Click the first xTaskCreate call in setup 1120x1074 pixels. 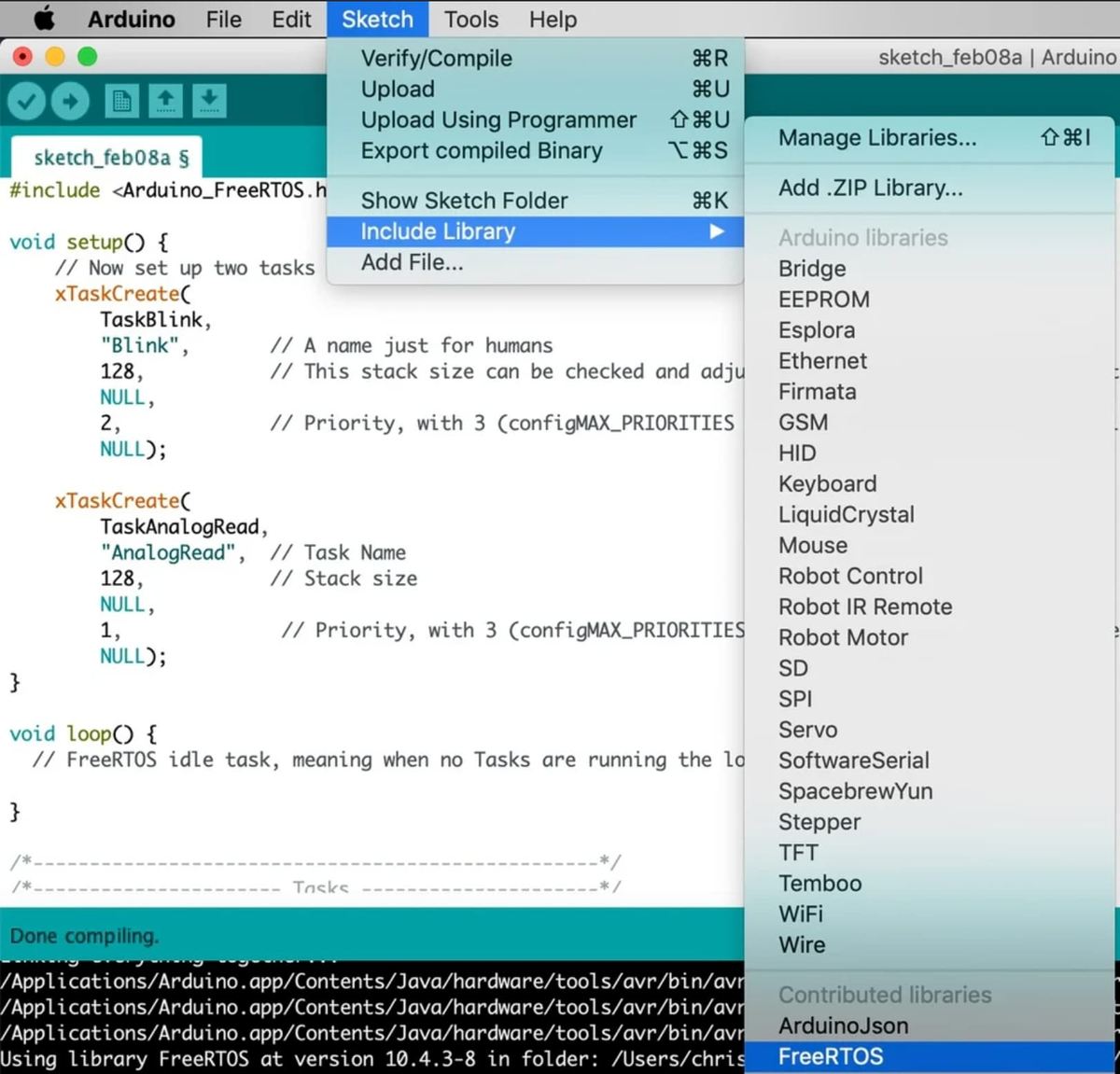coord(122,294)
